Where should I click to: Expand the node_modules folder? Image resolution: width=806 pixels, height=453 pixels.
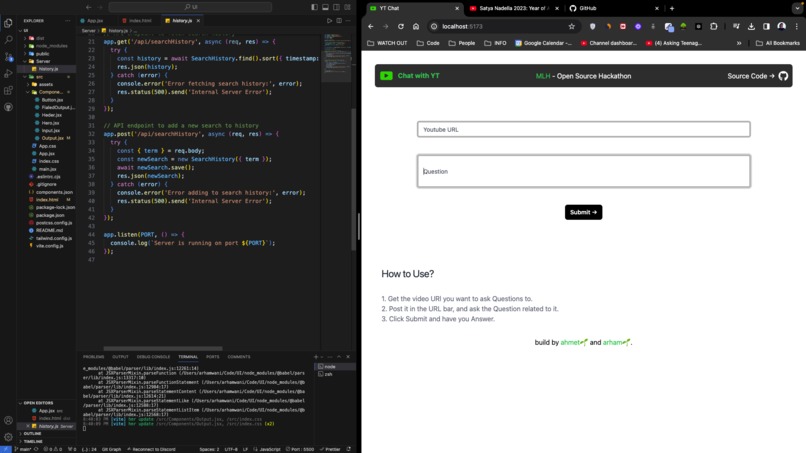coord(51,46)
